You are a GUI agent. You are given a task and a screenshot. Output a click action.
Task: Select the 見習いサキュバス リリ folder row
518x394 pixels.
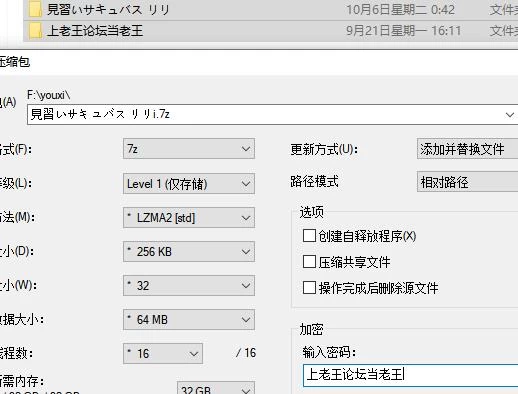(271, 10)
